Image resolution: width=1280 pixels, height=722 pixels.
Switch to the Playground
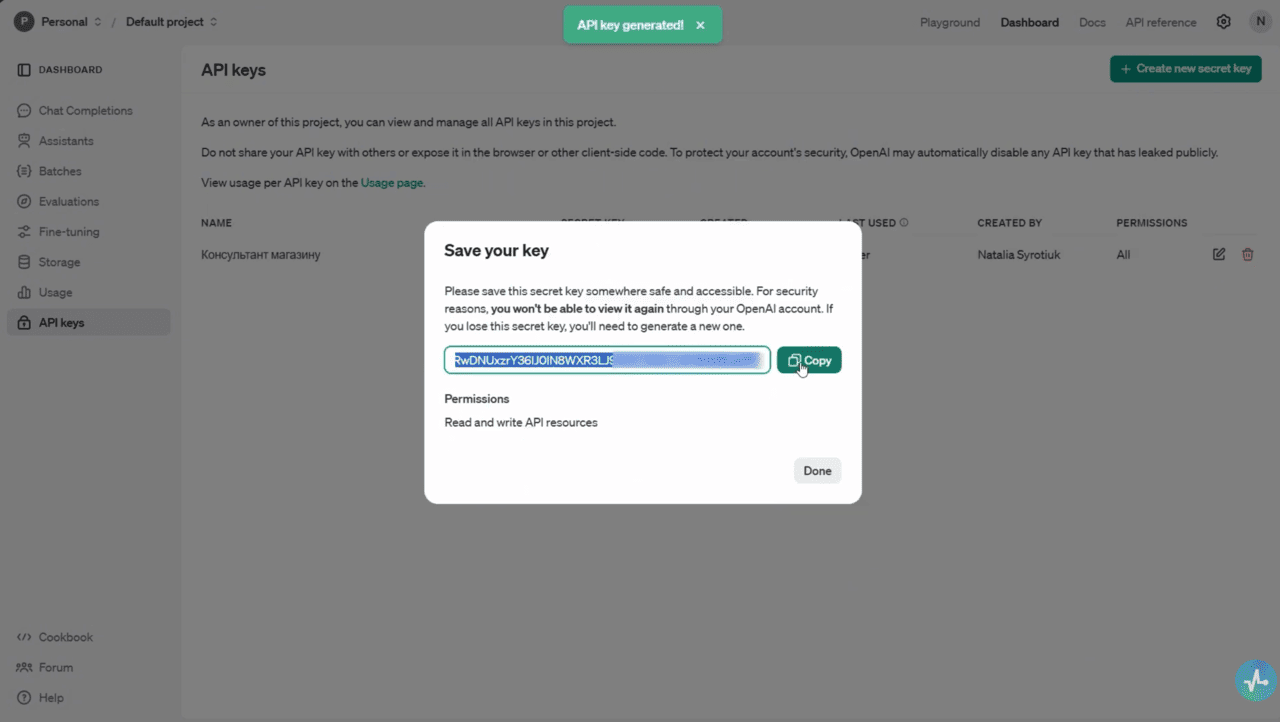[x=949, y=21]
